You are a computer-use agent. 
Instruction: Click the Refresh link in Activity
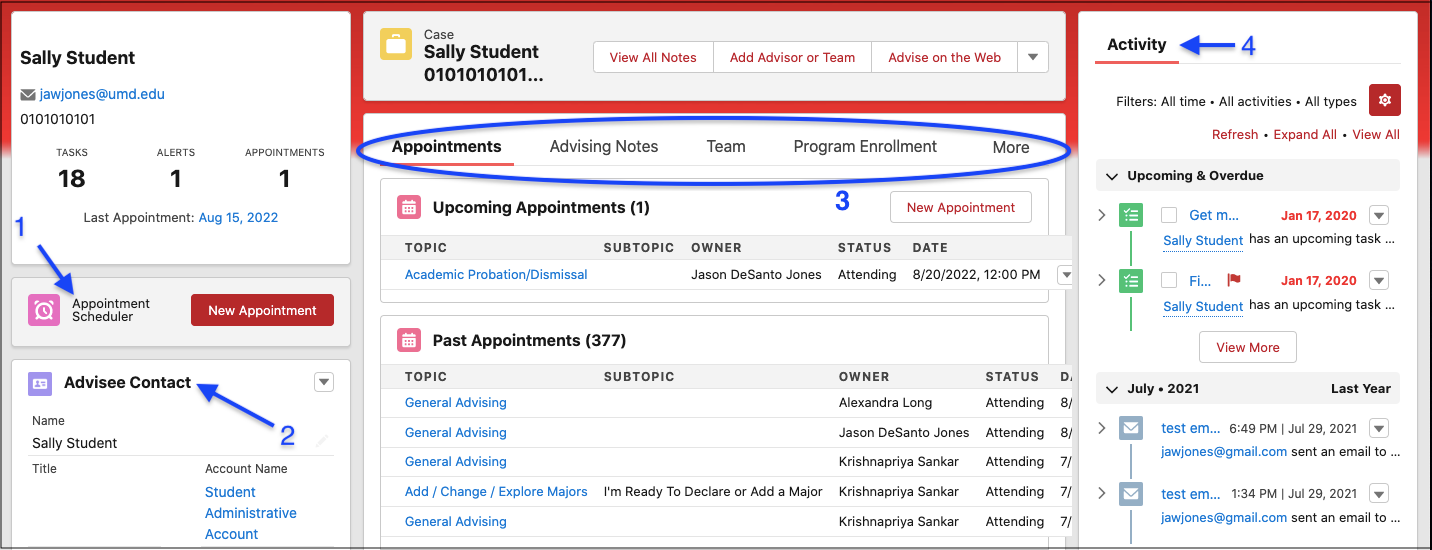pos(1235,134)
